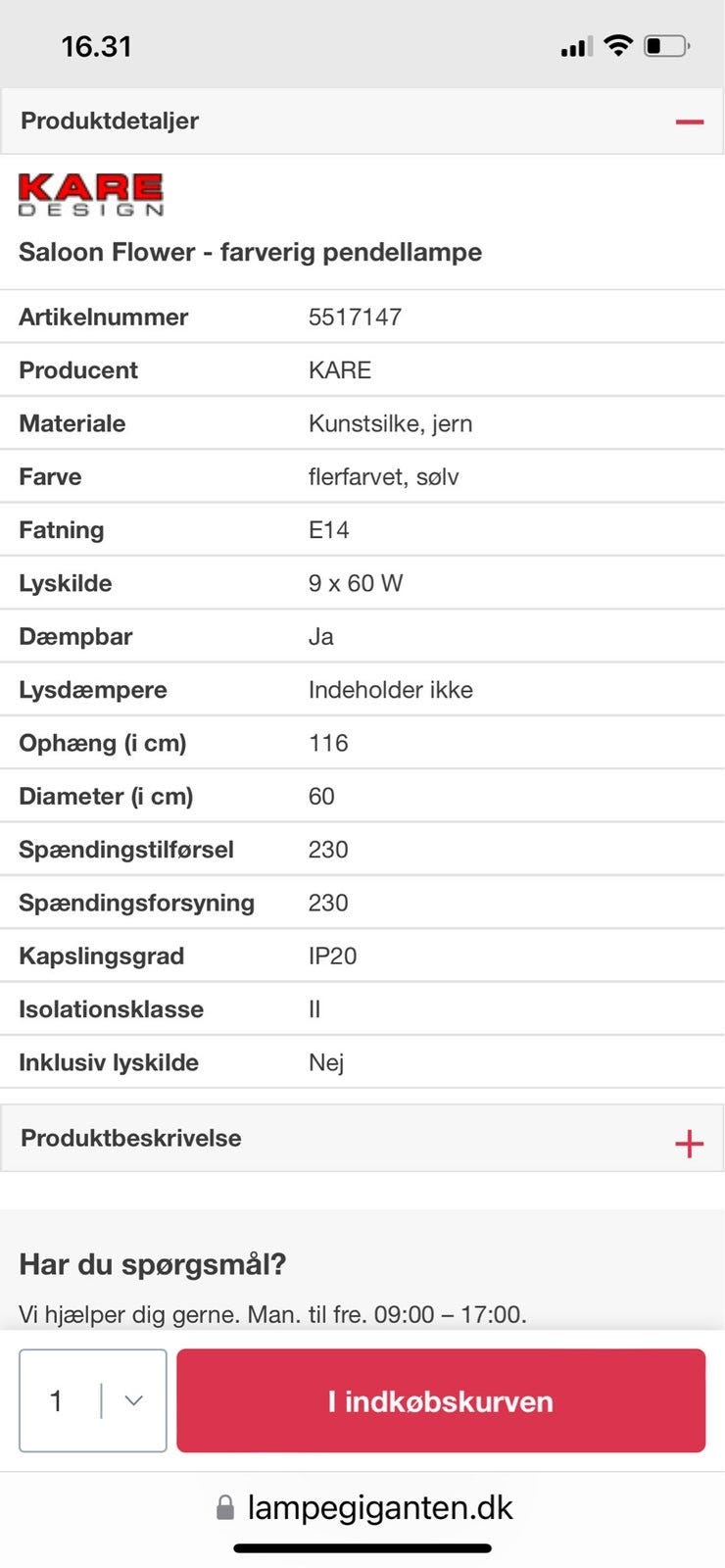Tap the Fatning row showing E14

pyautogui.click(x=362, y=529)
